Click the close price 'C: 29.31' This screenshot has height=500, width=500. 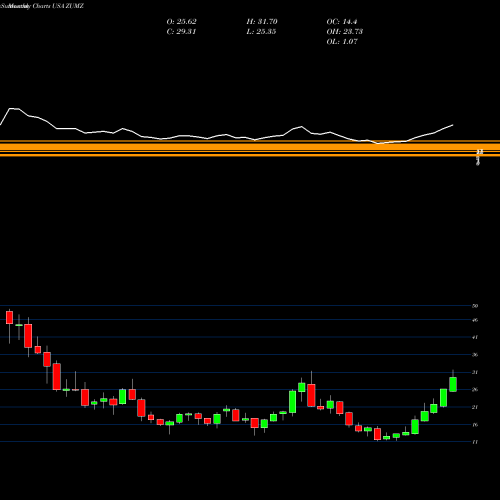tap(181, 32)
